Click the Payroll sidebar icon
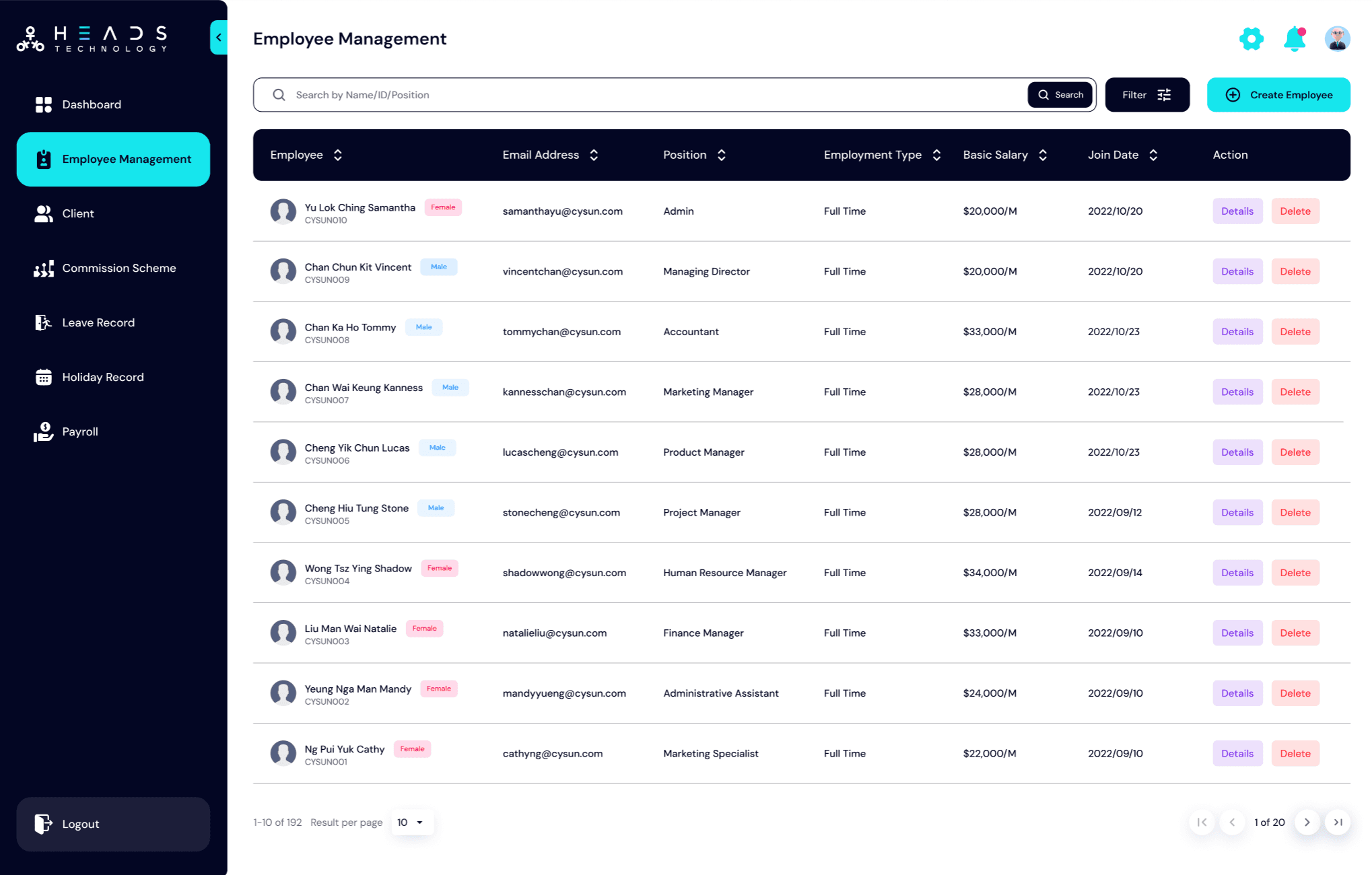The width and height of the screenshot is (1372, 875). coord(42,431)
